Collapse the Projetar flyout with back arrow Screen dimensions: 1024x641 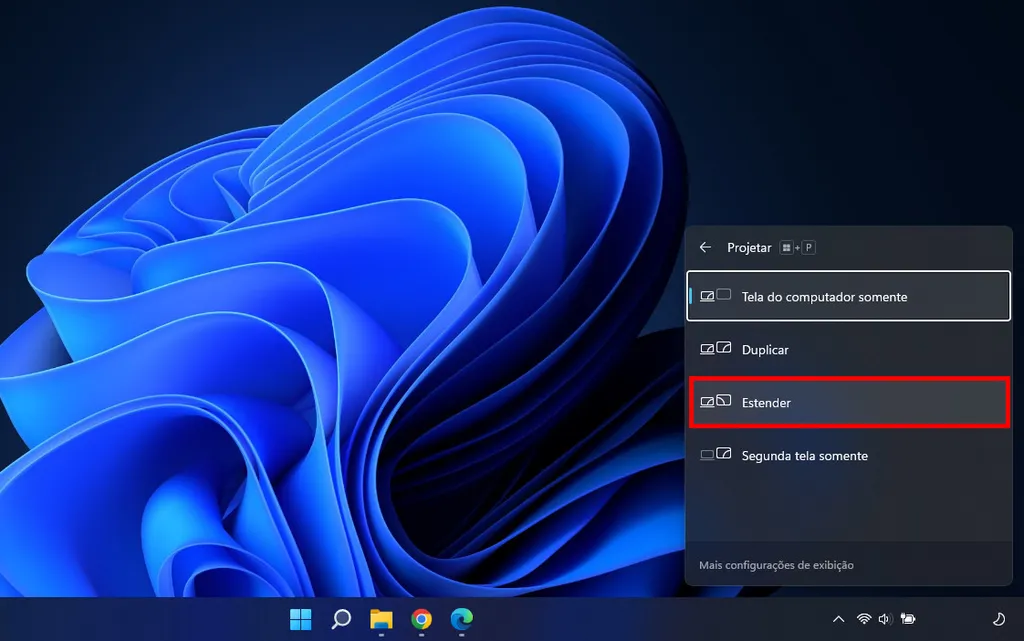click(706, 247)
